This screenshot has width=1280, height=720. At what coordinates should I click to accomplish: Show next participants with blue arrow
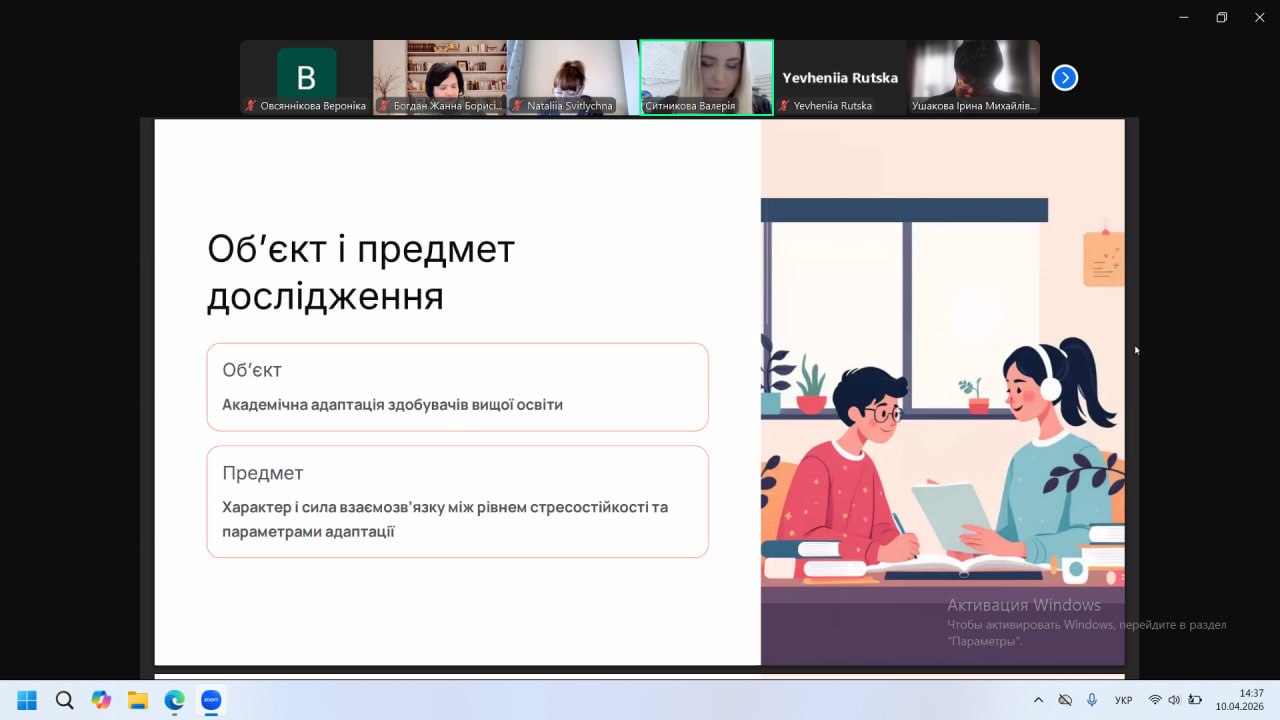[x=1065, y=78]
